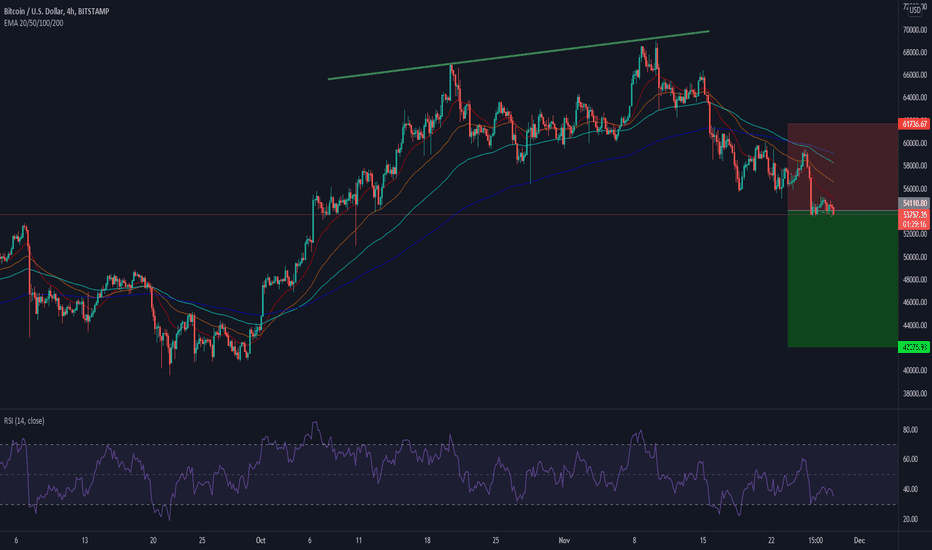
Task: Click the Dec label on the time axis
Action: click(x=859, y=540)
